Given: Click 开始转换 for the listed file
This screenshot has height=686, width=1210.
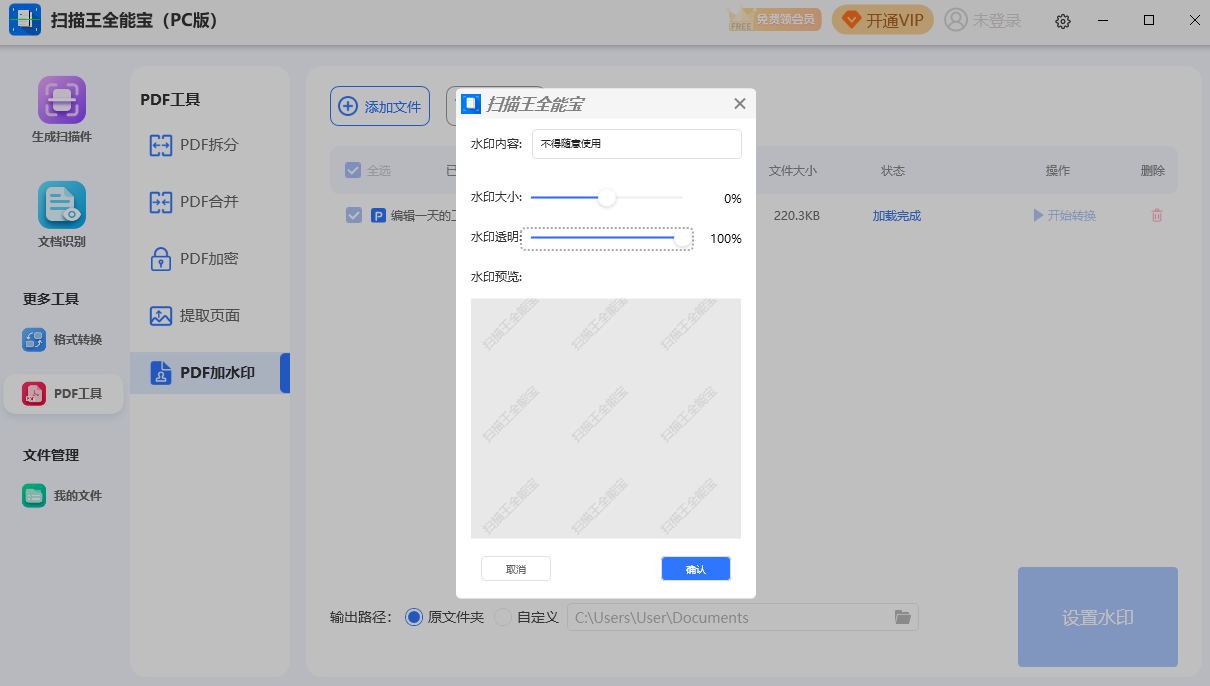Looking at the screenshot, I should [1064, 215].
